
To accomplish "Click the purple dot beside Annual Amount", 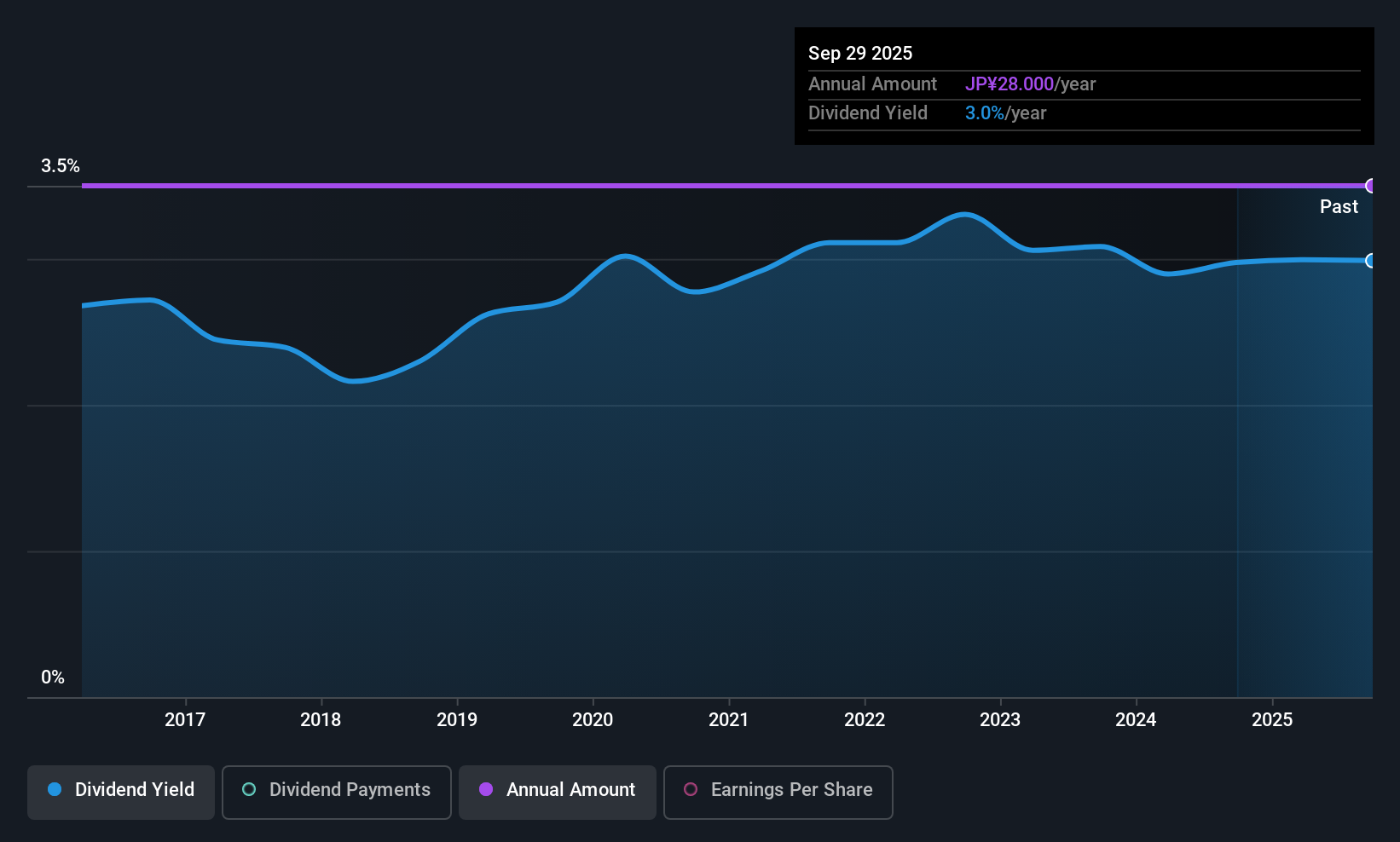I will (x=486, y=790).
